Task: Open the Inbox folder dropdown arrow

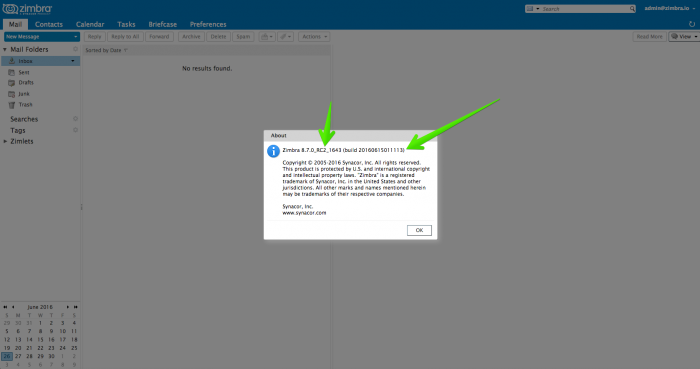Action: [x=73, y=61]
